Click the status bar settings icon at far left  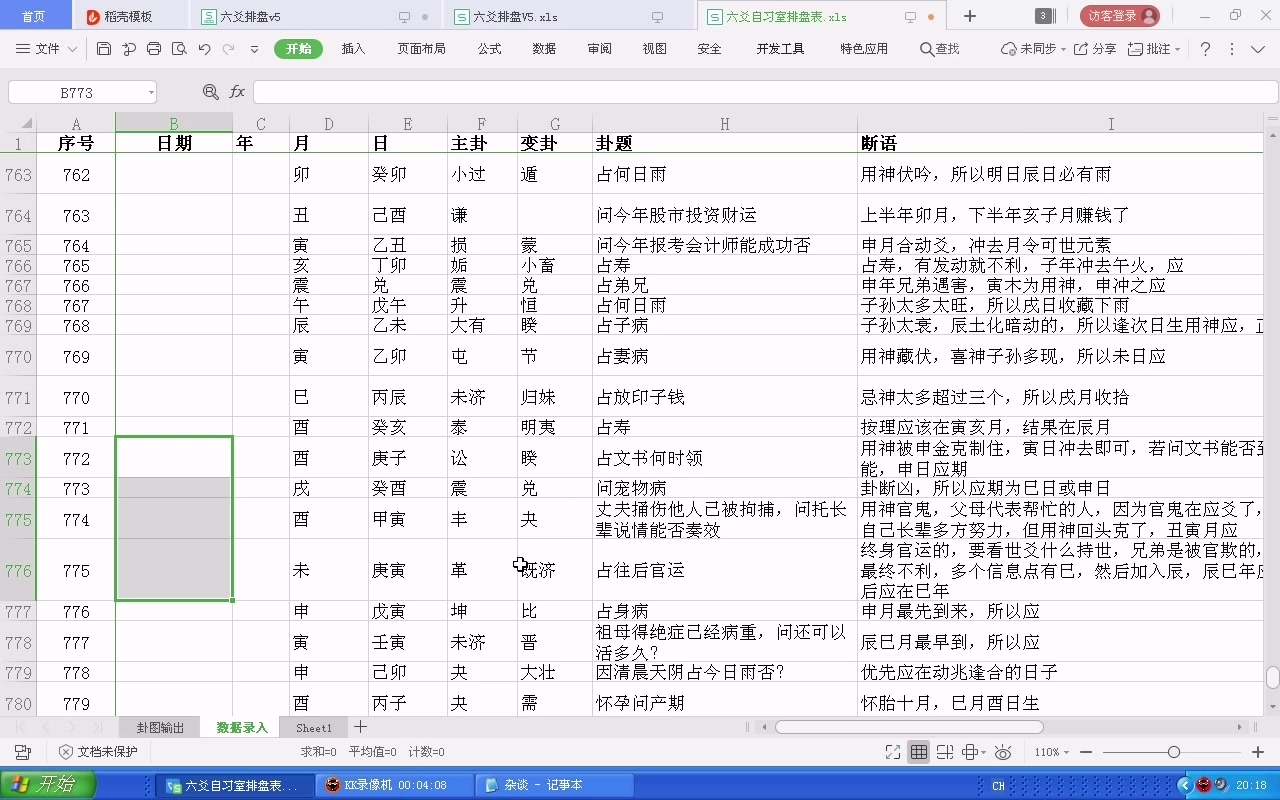(22, 752)
